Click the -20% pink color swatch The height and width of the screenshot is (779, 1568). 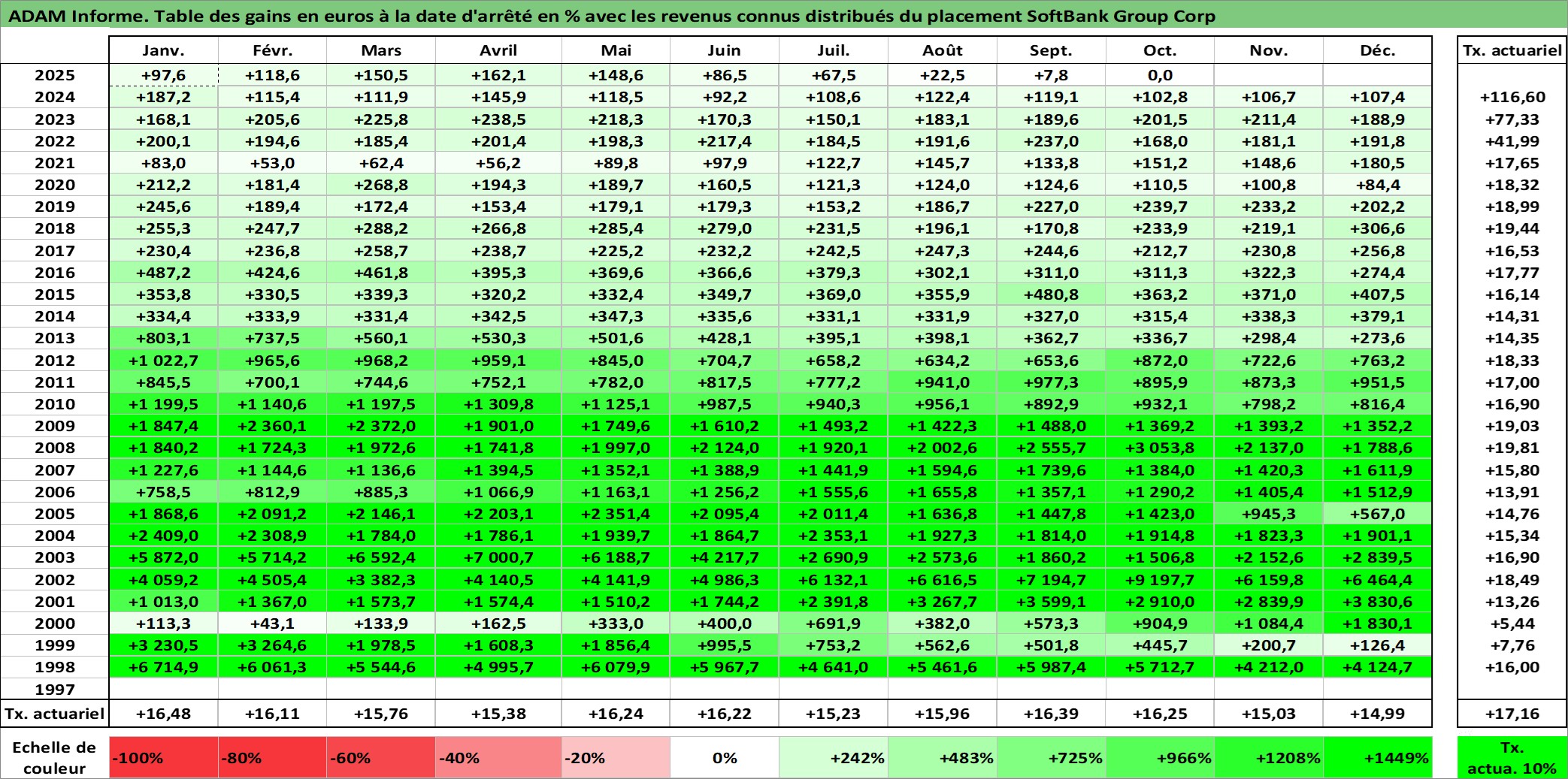[616, 757]
